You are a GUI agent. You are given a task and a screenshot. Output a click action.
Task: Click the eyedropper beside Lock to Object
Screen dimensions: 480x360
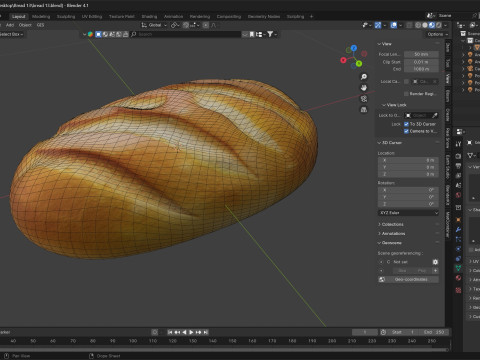pyautogui.click(x=435, y=116)
